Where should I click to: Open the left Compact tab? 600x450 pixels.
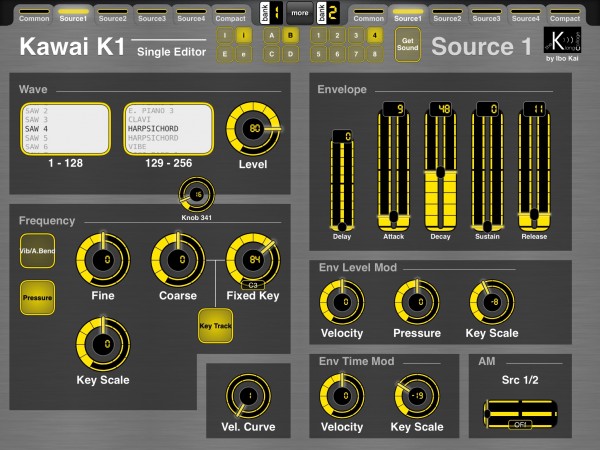(230, 15)
